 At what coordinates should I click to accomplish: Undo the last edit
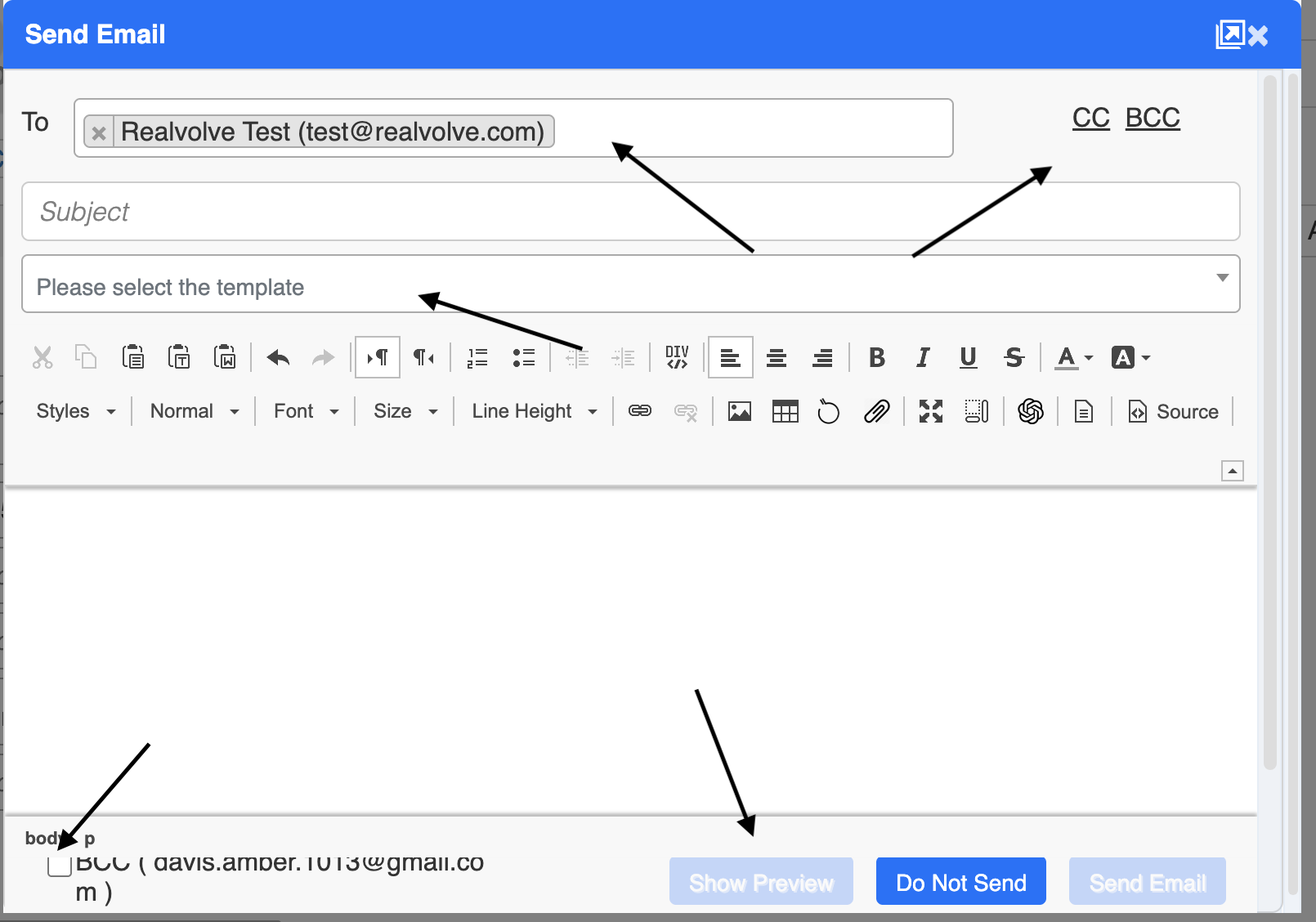[x=276, y=357]
